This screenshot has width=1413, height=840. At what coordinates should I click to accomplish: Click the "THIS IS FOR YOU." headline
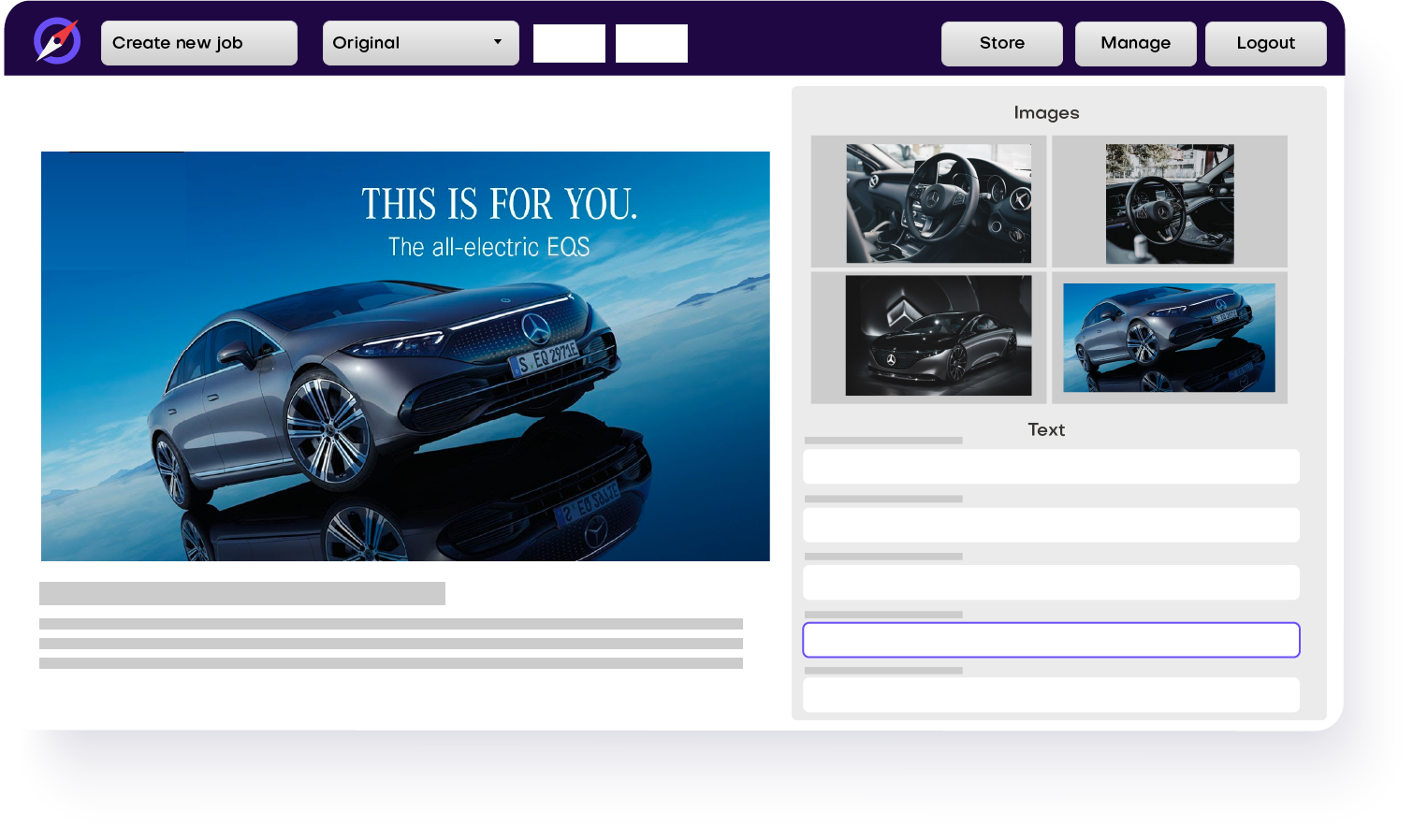500,204
